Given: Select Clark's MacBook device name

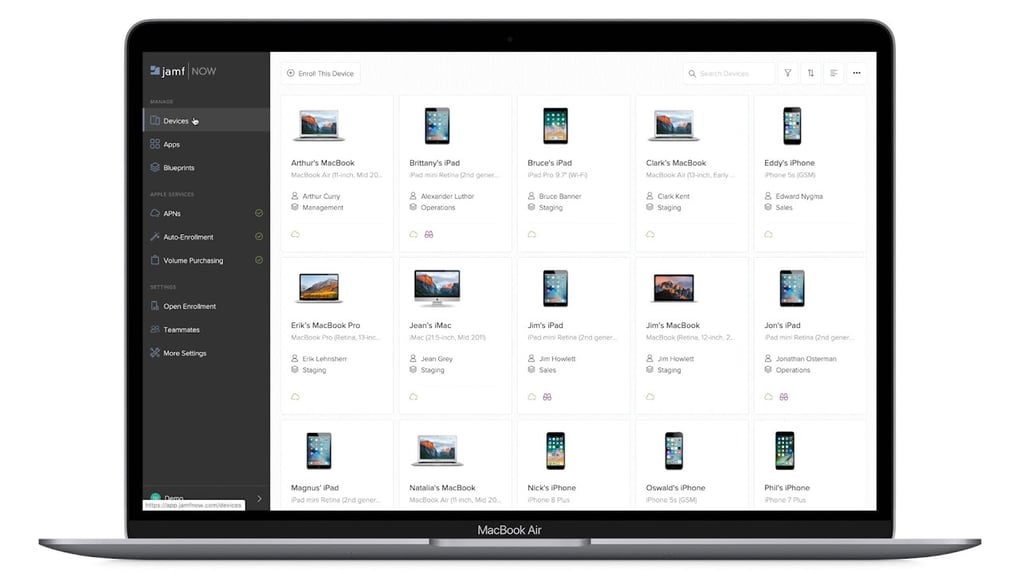Looking at the screenshot, I should 676,163.
